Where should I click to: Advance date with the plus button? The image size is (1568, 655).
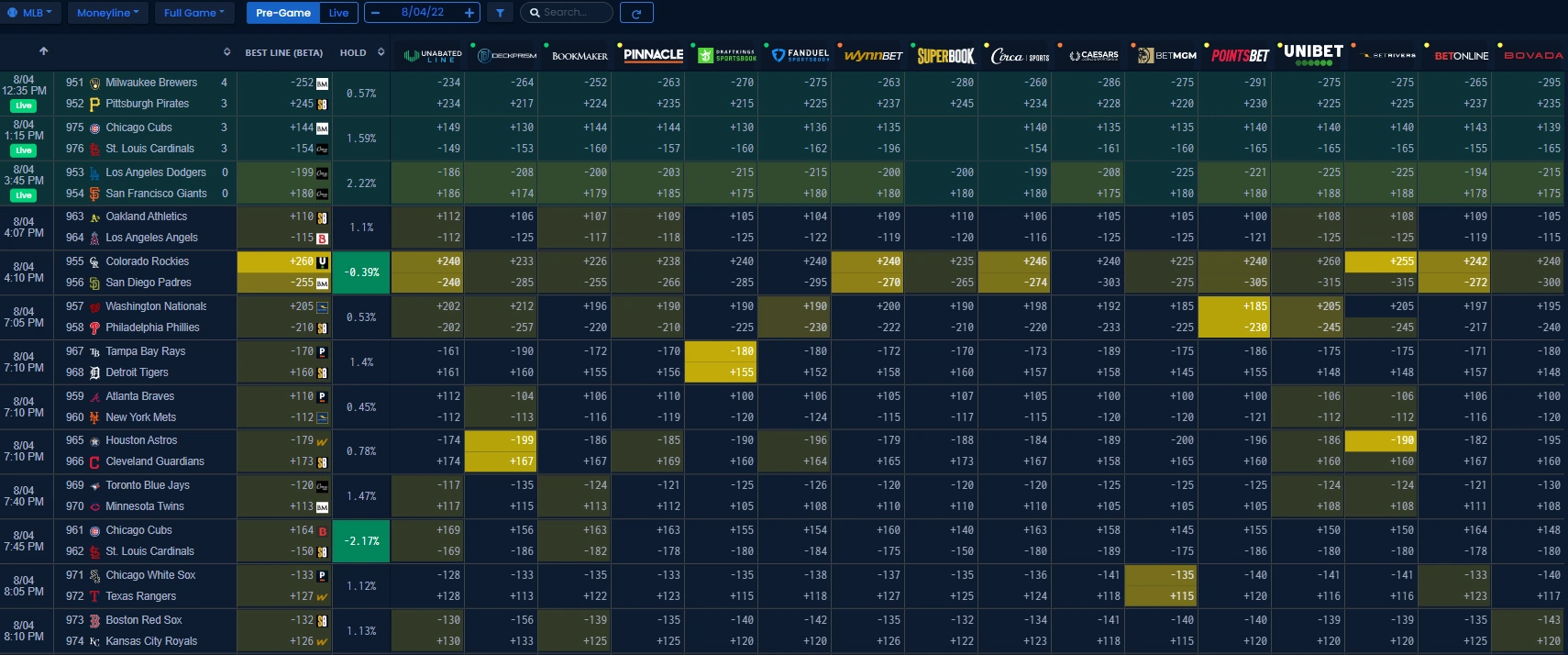tap(469, 13)
